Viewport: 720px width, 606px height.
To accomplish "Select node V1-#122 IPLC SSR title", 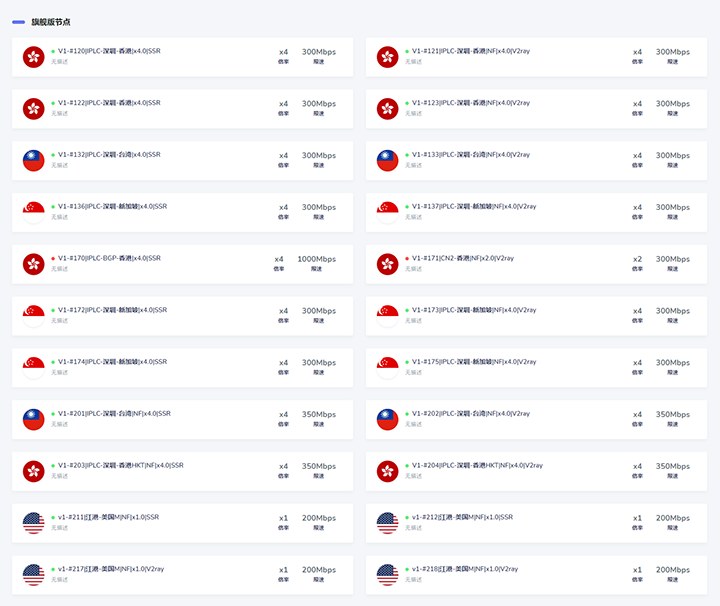I will click(109, 103).
